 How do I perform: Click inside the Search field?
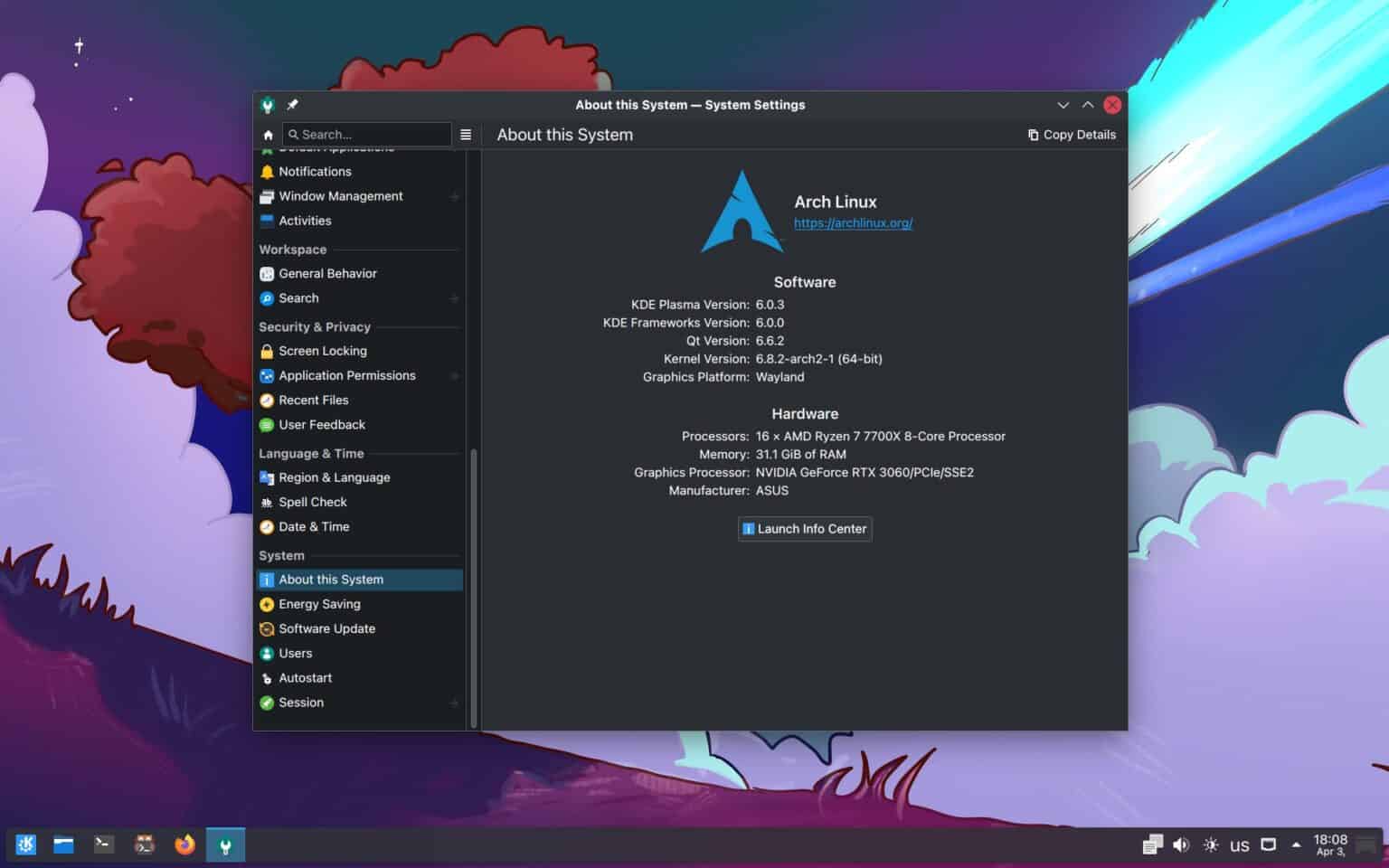click(x=366, y=134)
